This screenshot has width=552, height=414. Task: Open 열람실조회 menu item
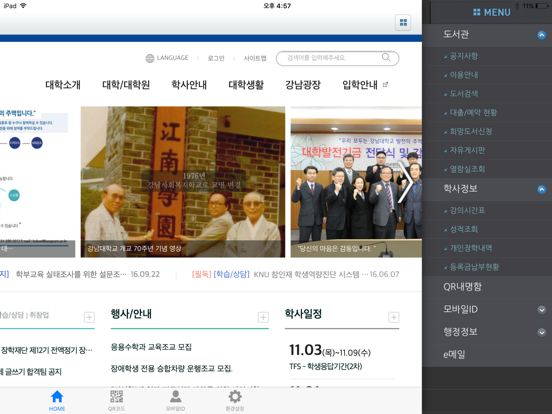[467, 169]
